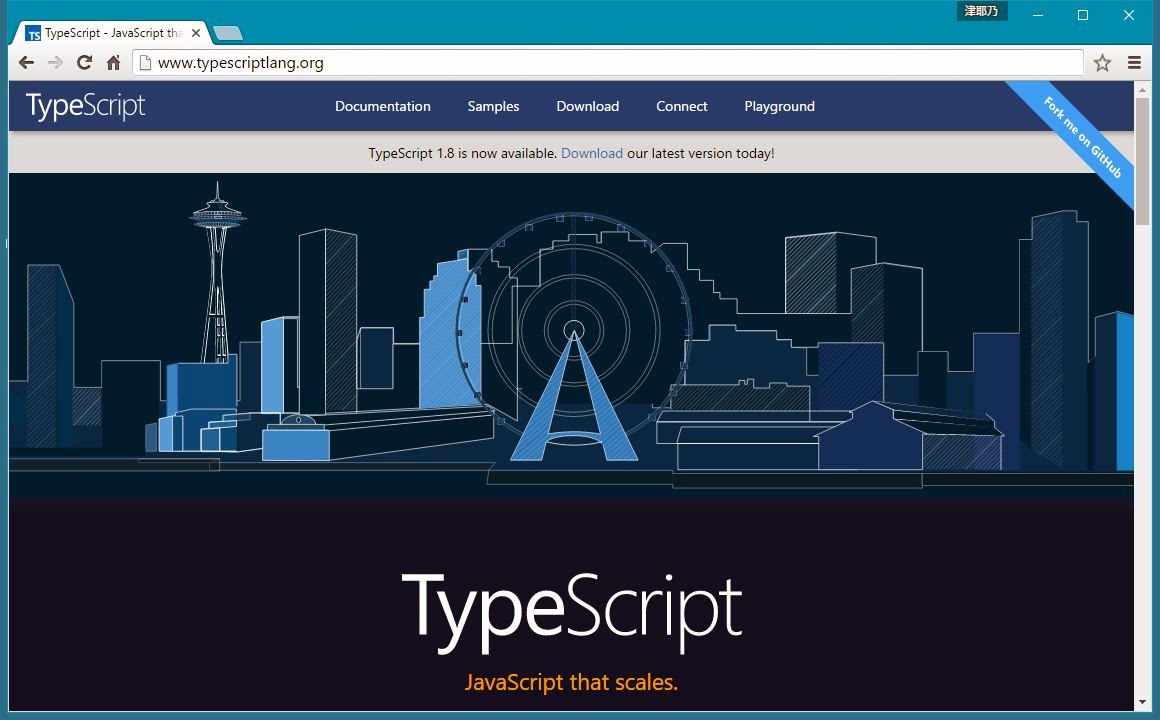The image size is (1160, 720).
Task: Reload the page with refresh icon
Action: pos(85,63)
